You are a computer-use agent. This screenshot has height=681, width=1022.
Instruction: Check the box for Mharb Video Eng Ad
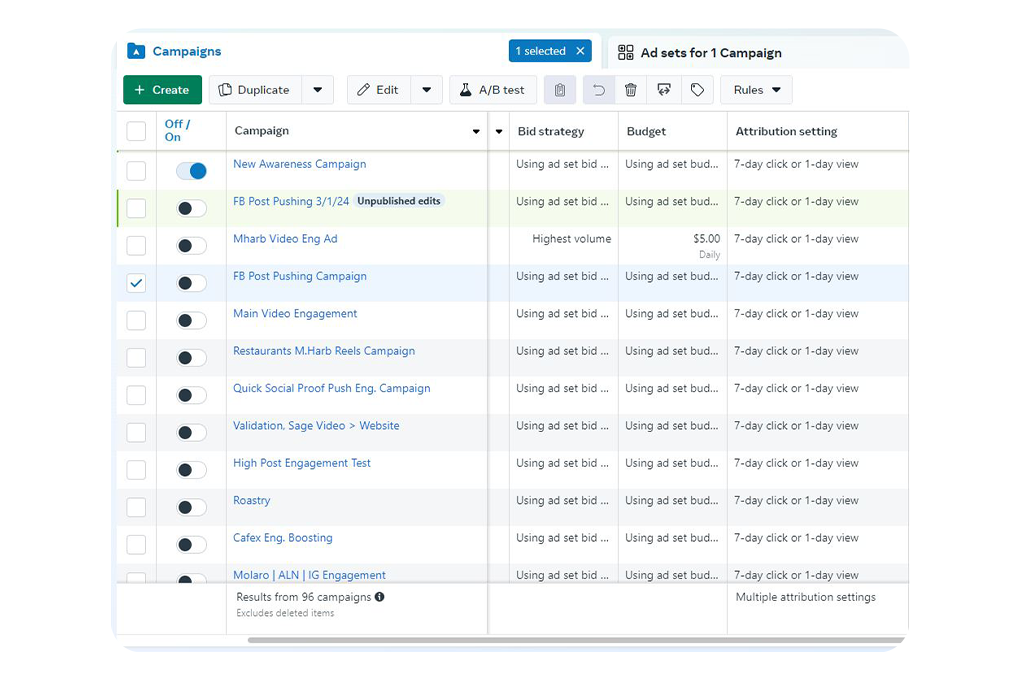coord(136,246)
